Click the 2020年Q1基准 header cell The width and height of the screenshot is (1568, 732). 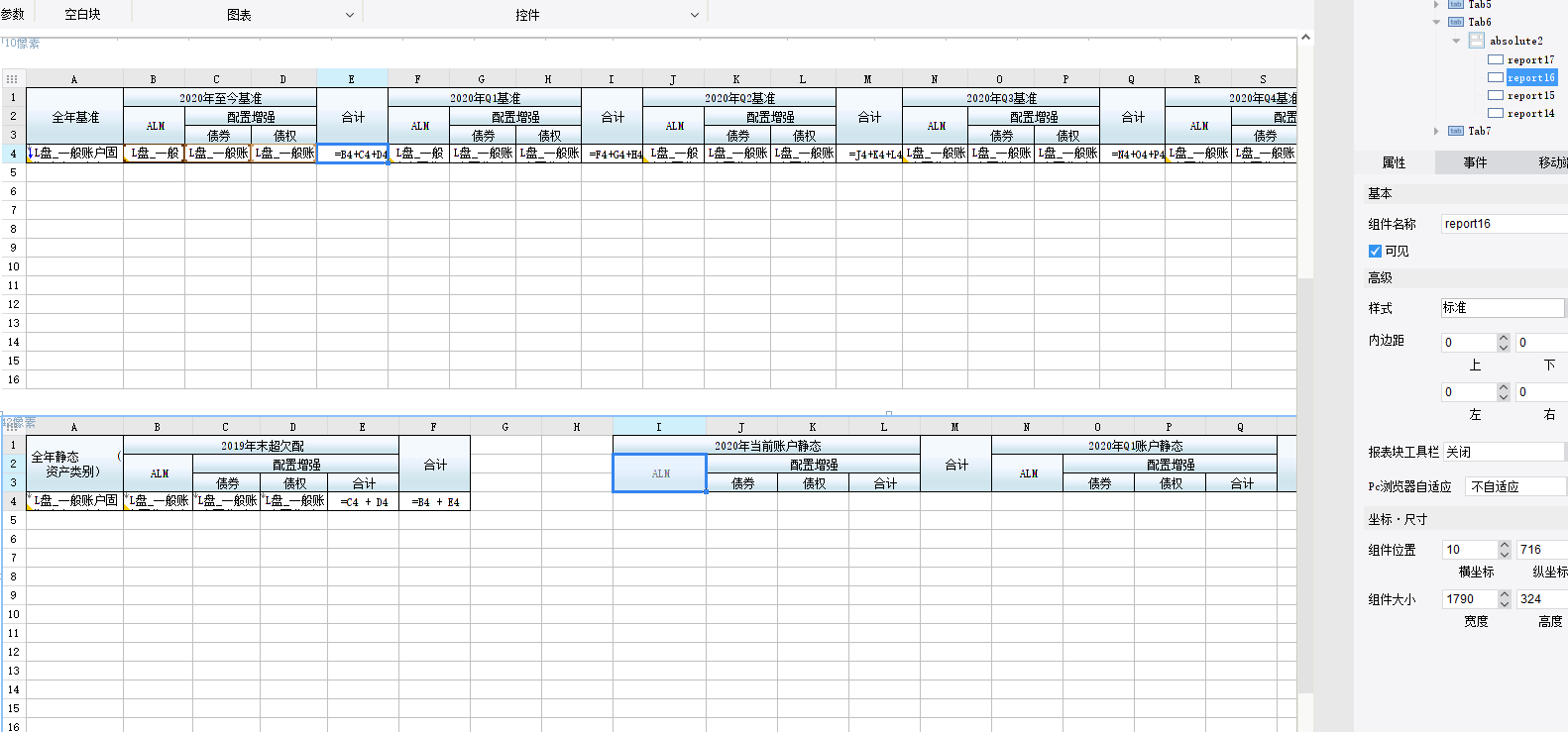485,98
